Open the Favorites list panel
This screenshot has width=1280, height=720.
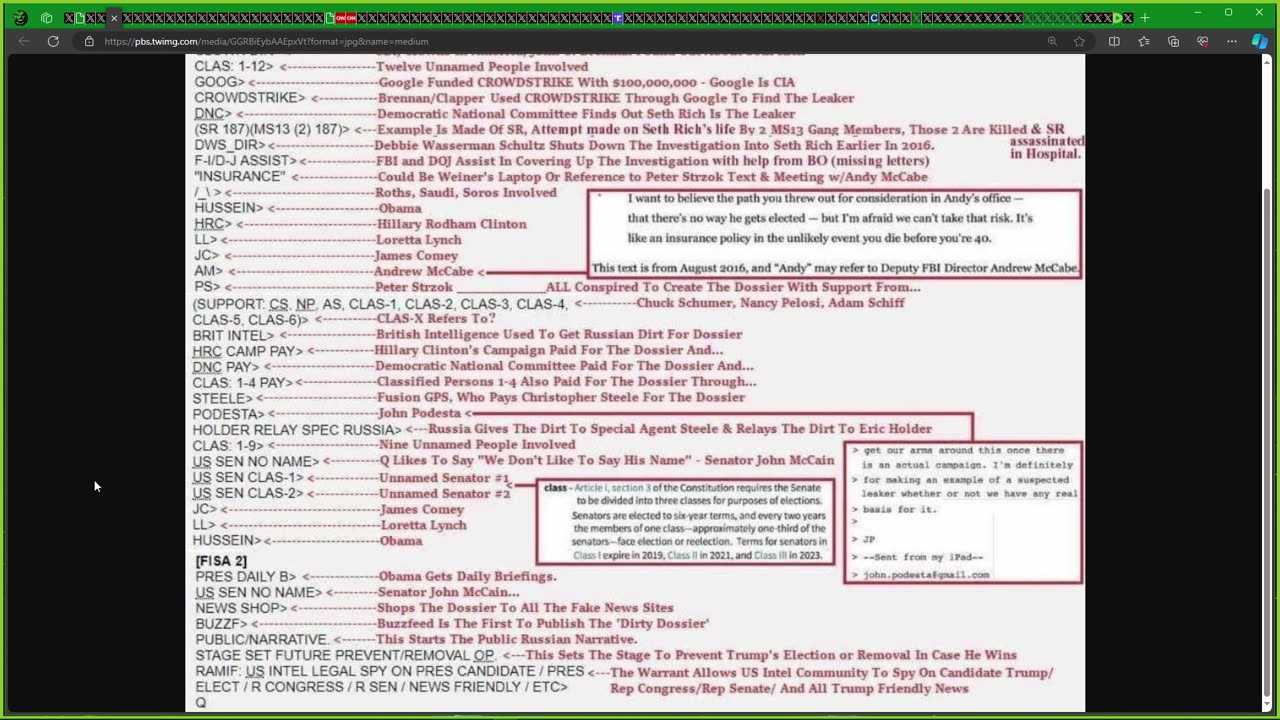click(1144, 41)
